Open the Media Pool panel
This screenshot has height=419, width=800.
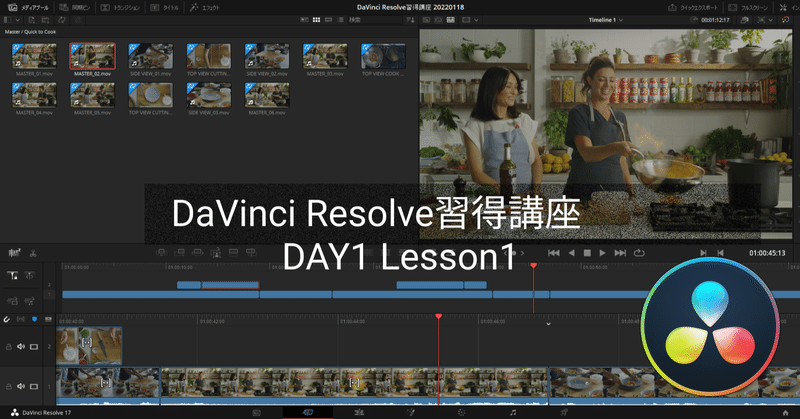point(29,7)
